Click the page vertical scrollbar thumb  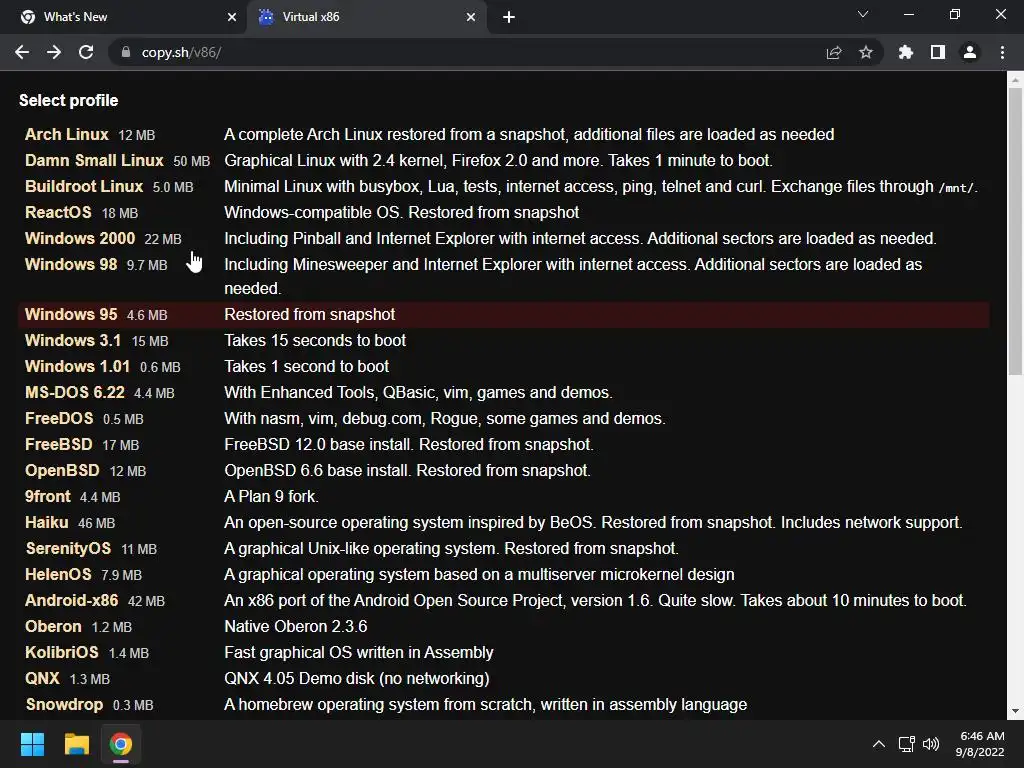pyautogui.click(x=1015, y=232)
